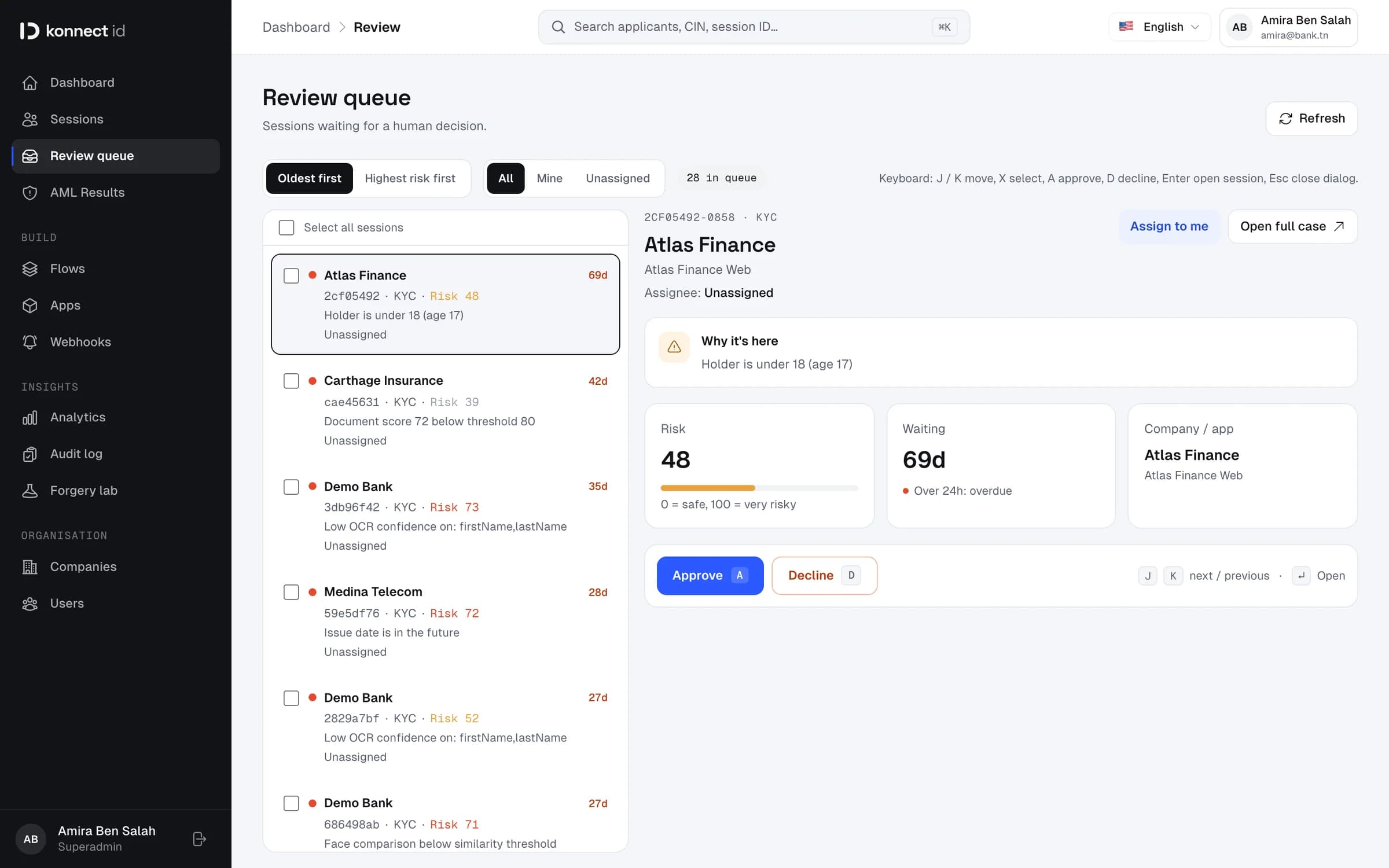Image resolution: width=1389 pixels, height=868 pixels.
Task: Click the Apps cube icon
Action: click(x=30, y=306)
